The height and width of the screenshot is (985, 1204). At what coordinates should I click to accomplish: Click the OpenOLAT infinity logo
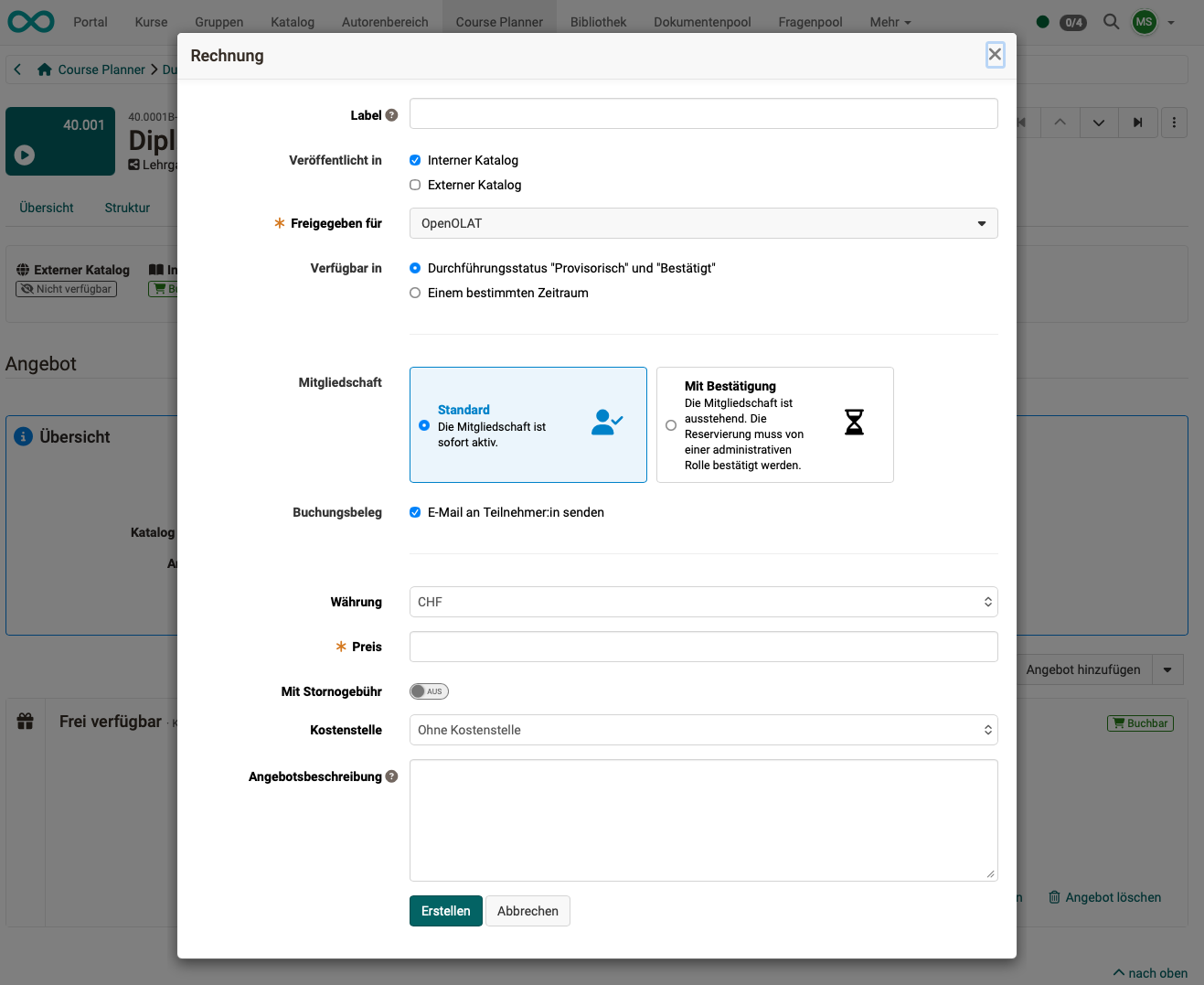[x=30, y=21]
